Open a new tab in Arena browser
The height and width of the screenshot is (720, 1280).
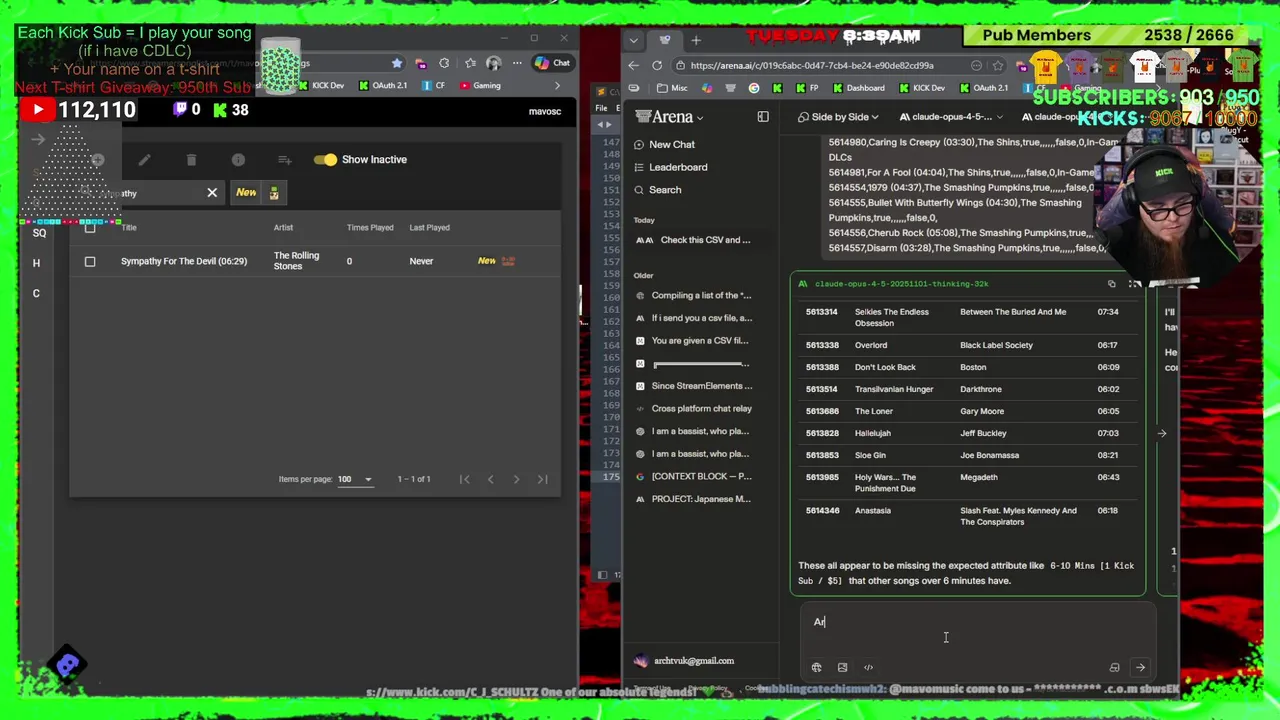coord(696,40)
